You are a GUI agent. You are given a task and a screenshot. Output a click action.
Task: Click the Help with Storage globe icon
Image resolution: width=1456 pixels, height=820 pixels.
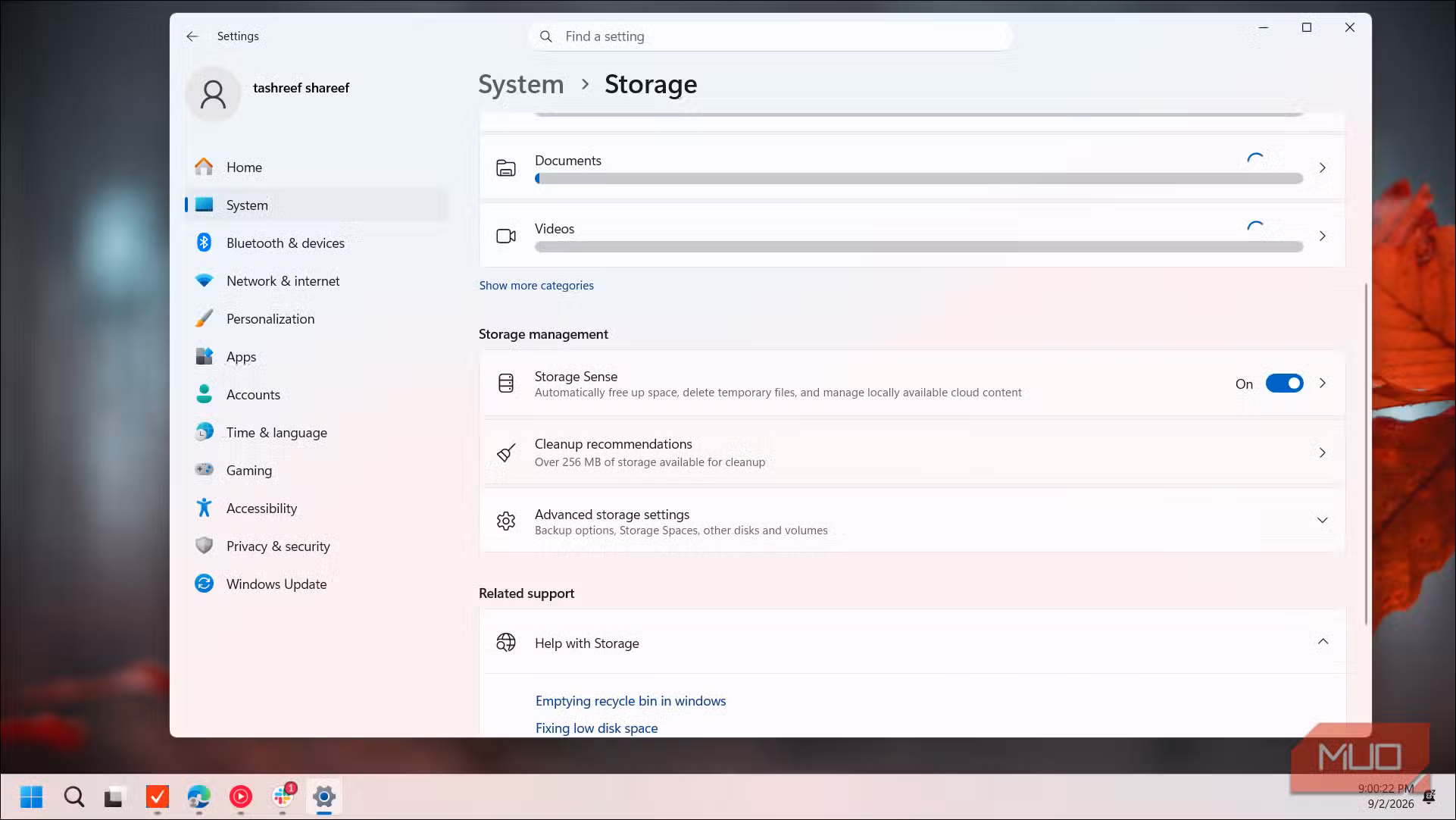point(506,643)
